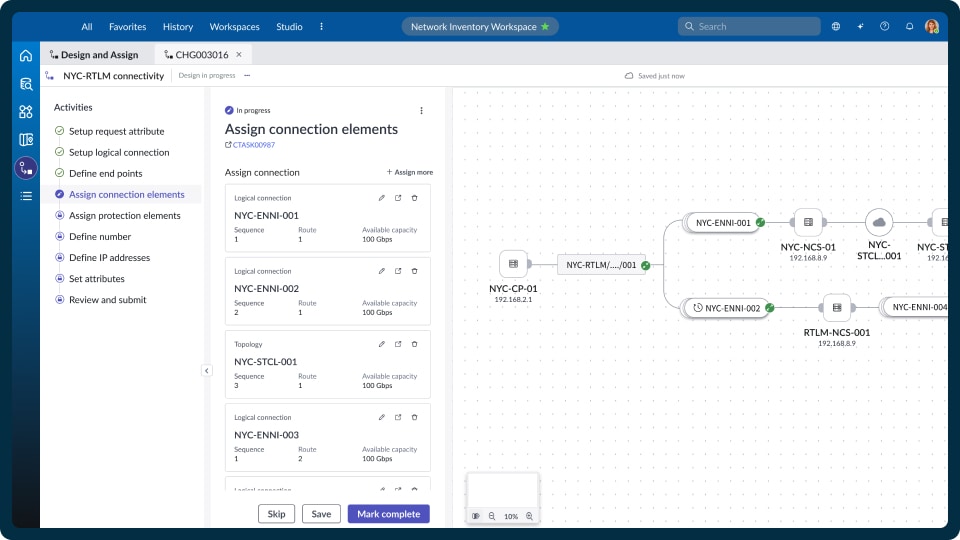Select Assign connection elements activity
This screenshot has height=540, width=960.
126,194
